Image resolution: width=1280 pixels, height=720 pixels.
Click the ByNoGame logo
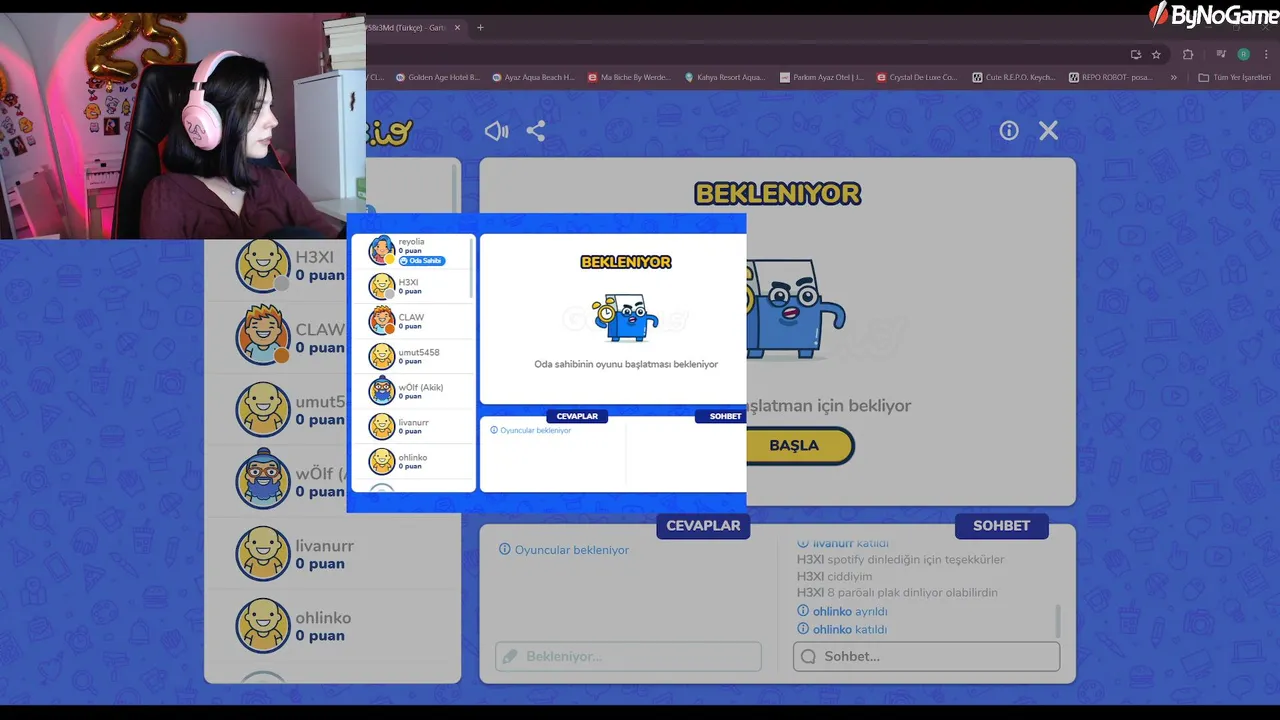click(1213, 14)
